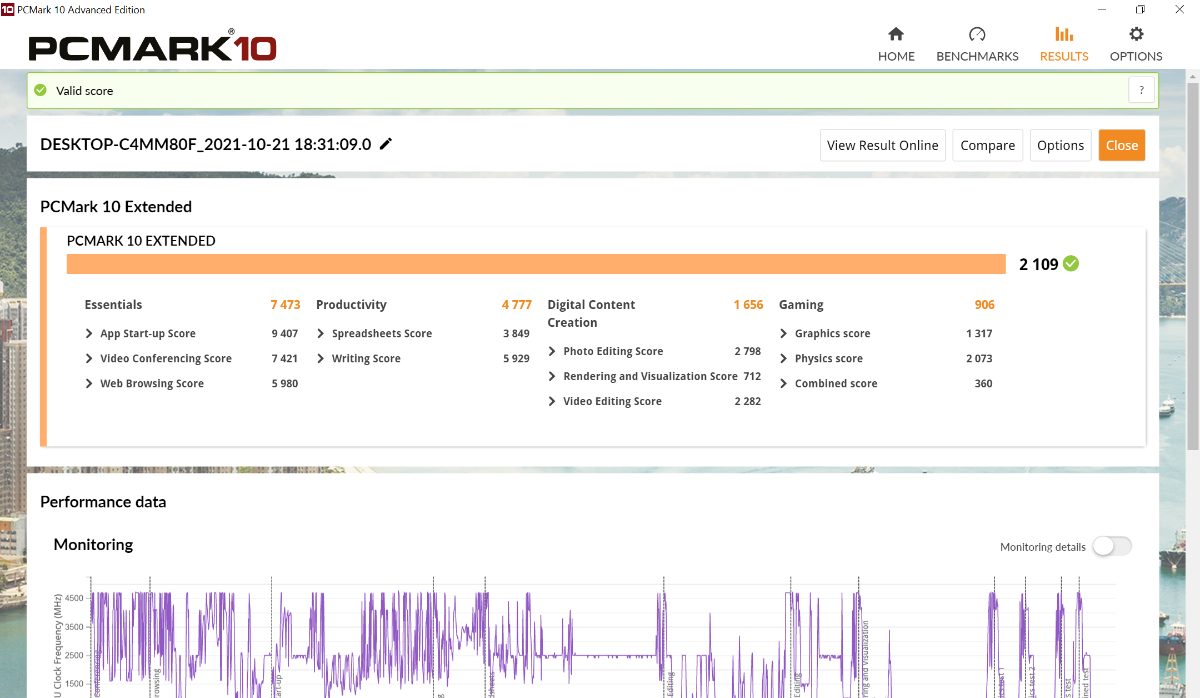The width and height of the screenshot is (1200, 698).
Task: Toggle the Monitoring details switch
Action: [x=1111, y=546]
